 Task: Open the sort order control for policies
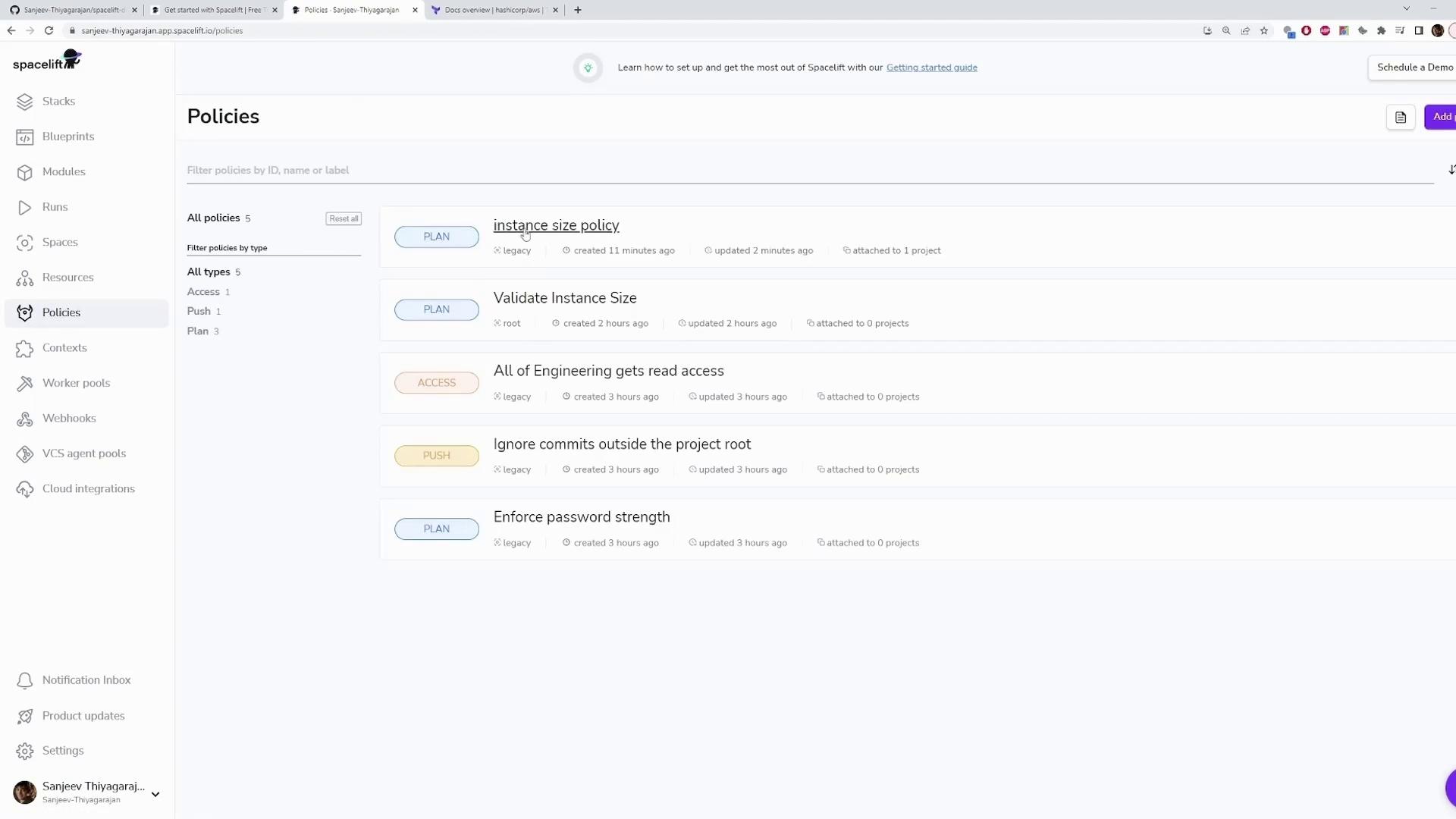1450,170
